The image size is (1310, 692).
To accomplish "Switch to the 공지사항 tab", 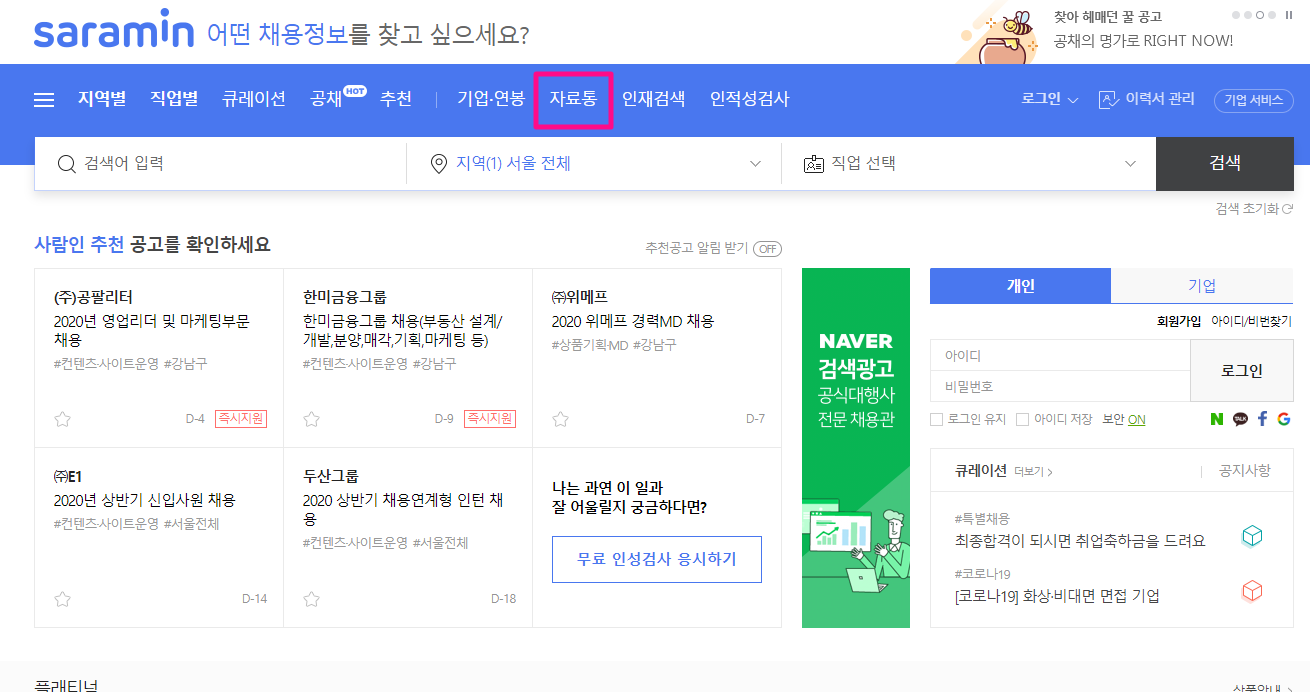I will [1245, 470].
